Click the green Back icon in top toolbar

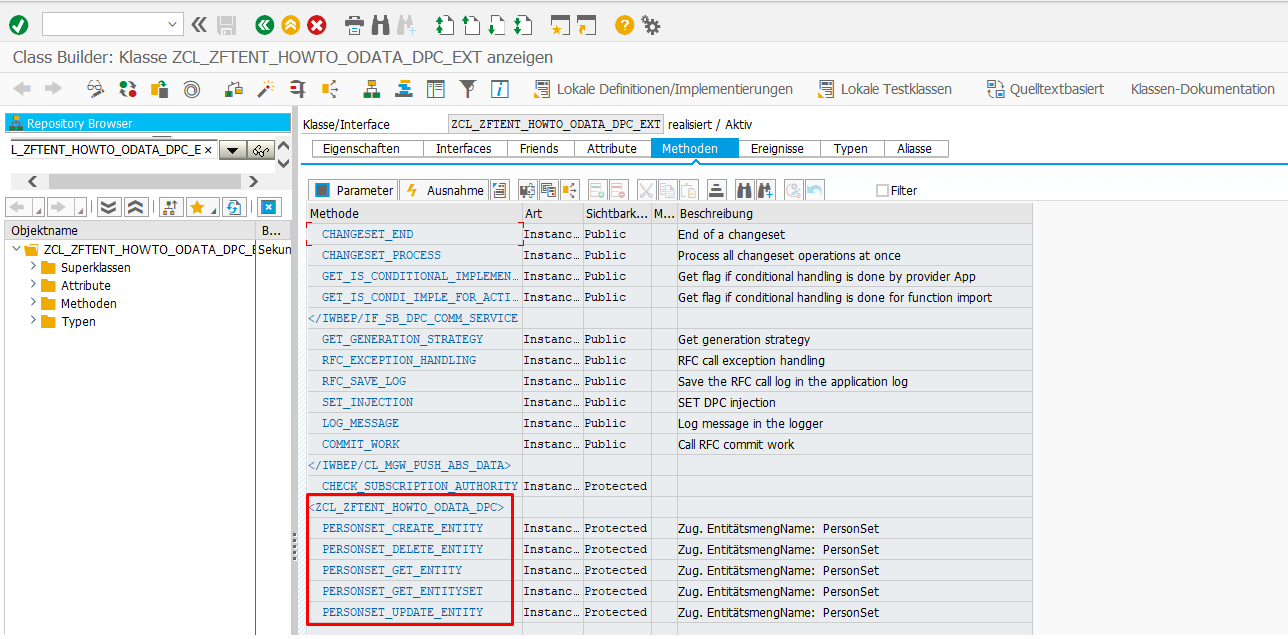pos(264,25)
